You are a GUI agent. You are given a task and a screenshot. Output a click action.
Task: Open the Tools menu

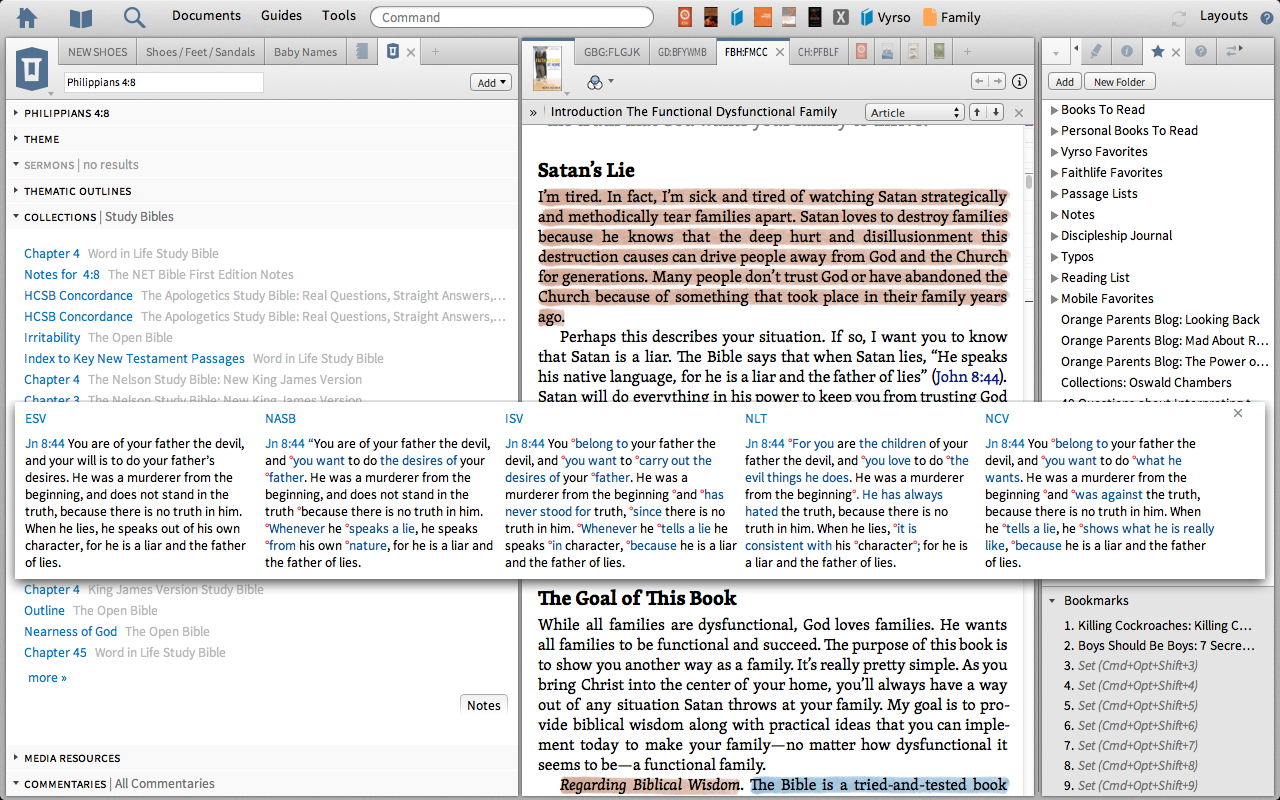(x=339, y=16)
